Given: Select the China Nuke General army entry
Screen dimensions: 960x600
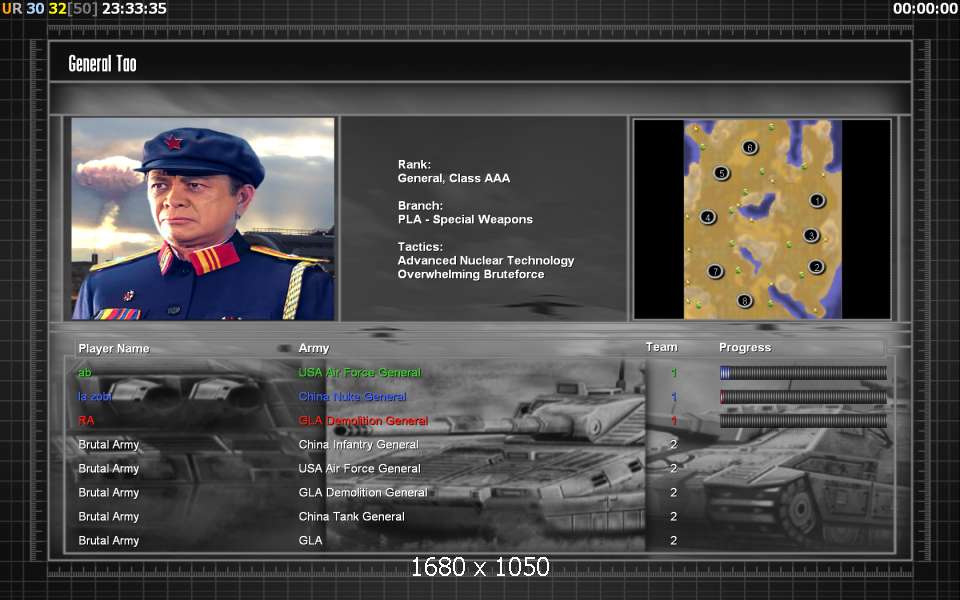Looking at the screenshot, I should coord(352,397).
